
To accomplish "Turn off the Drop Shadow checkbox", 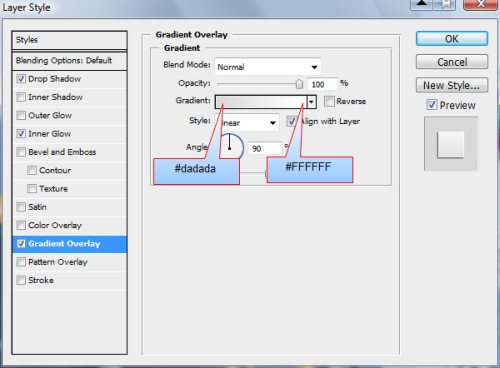I will coord(21,79).
